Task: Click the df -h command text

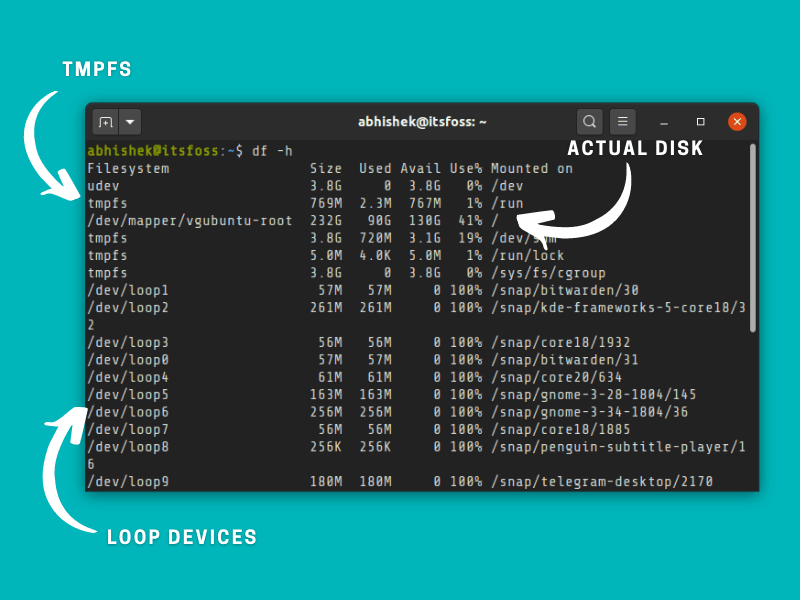Action: 272,151
